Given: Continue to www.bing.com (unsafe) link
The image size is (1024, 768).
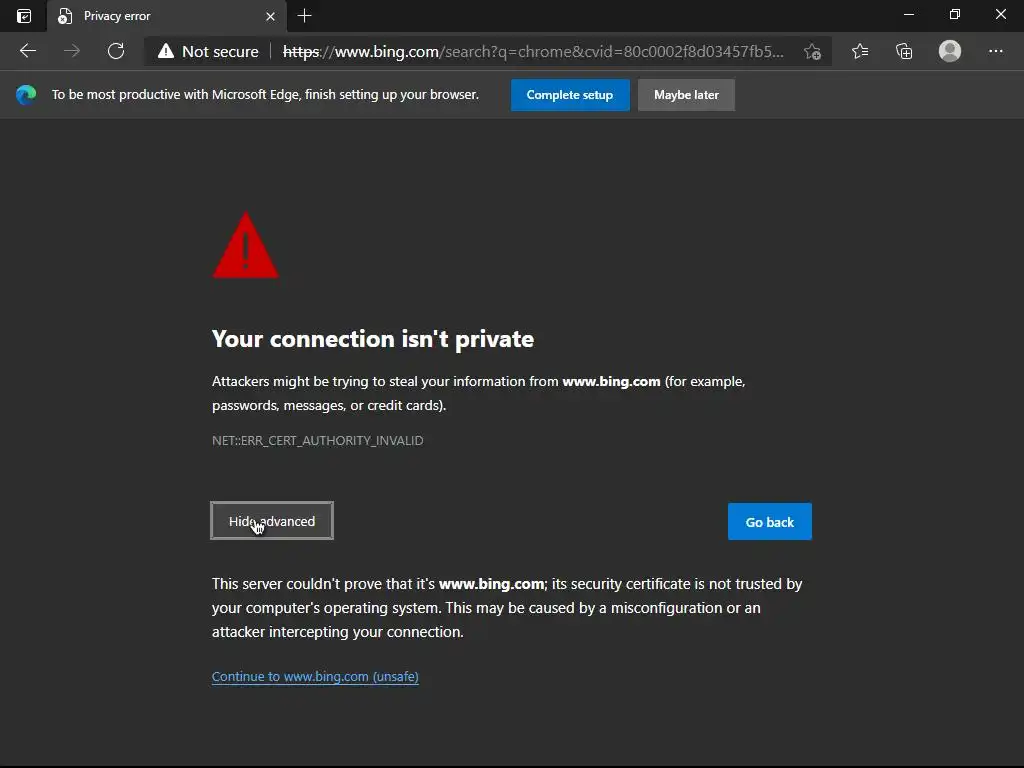Looking at the screenshot, I should click(315, 677).
